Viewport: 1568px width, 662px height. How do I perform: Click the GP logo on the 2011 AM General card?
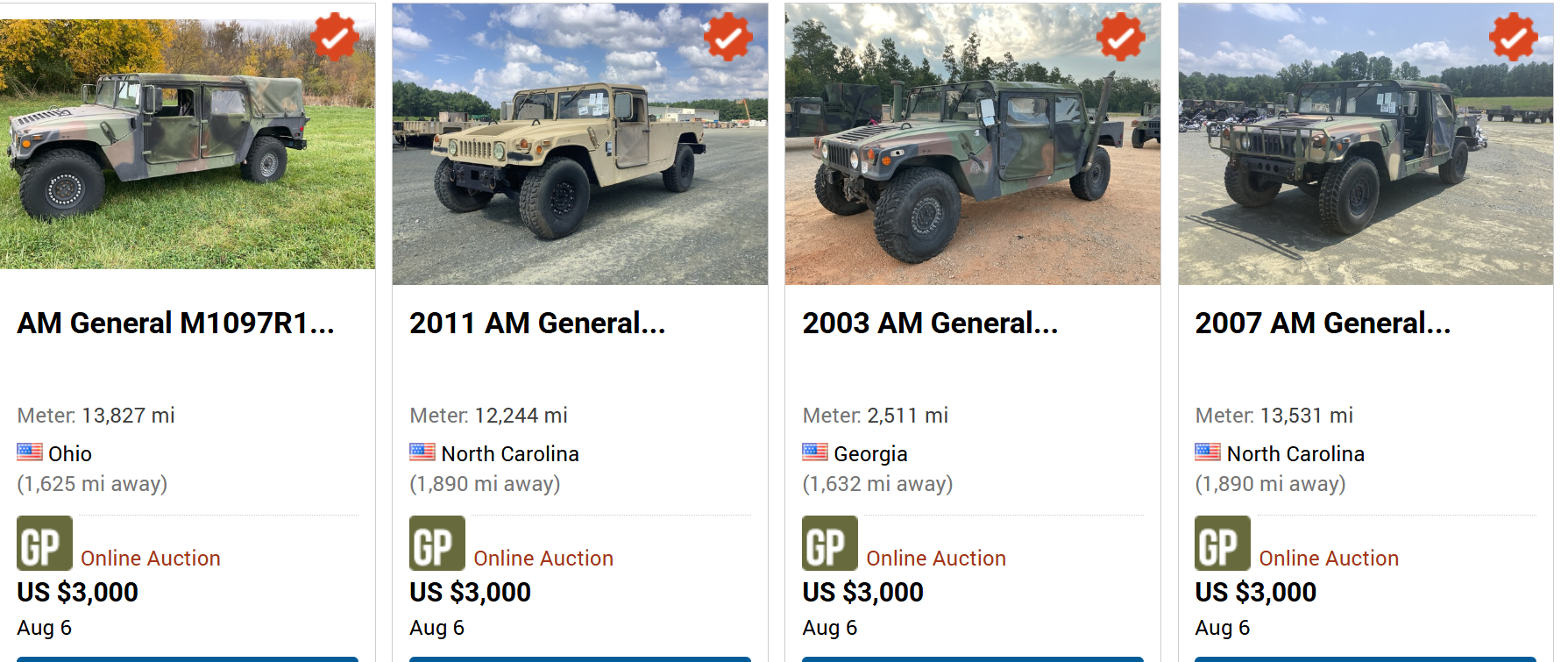(437, 544)
